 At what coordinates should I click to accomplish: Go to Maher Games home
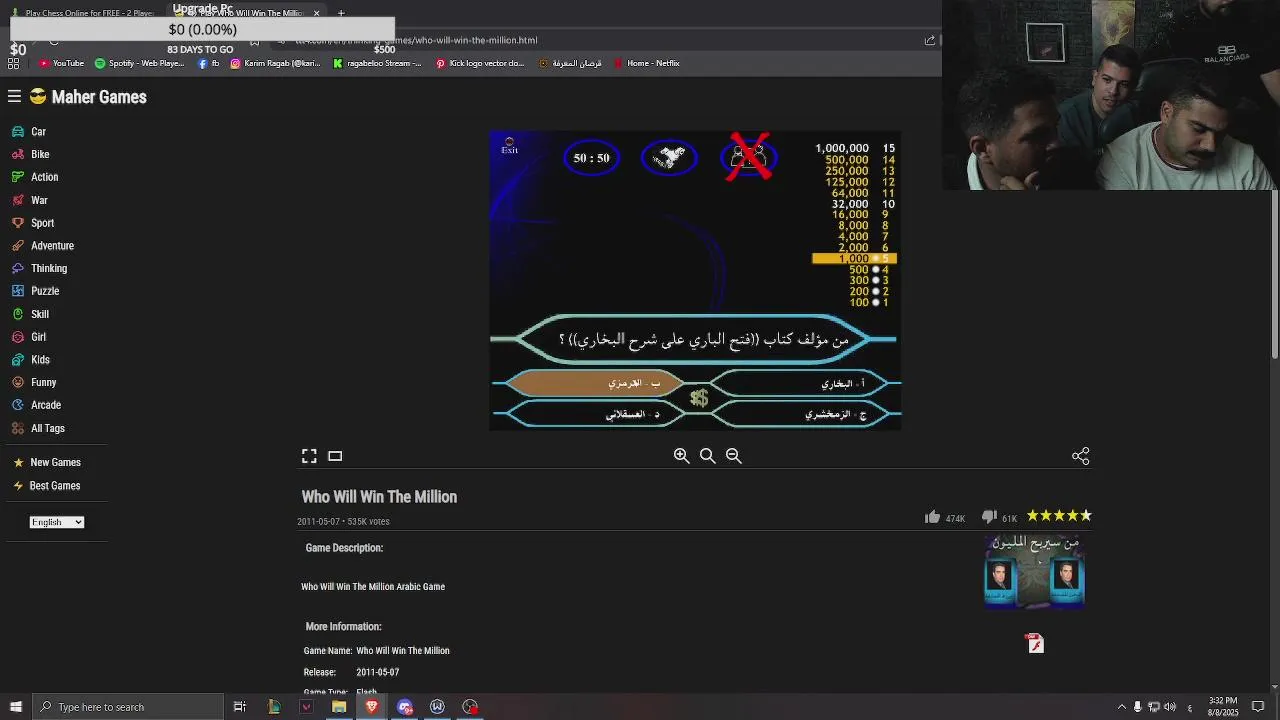88,97
